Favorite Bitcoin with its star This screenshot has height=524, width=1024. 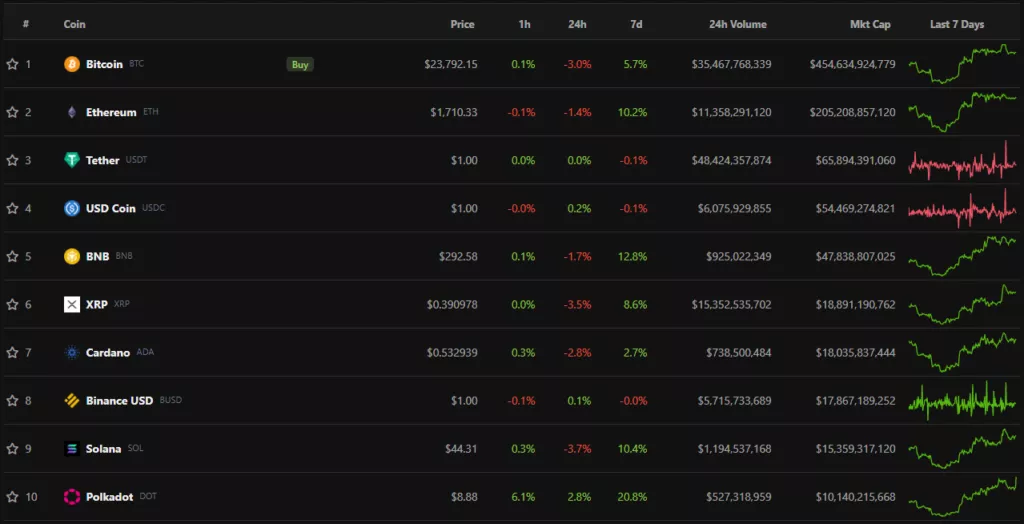point(12,64)
